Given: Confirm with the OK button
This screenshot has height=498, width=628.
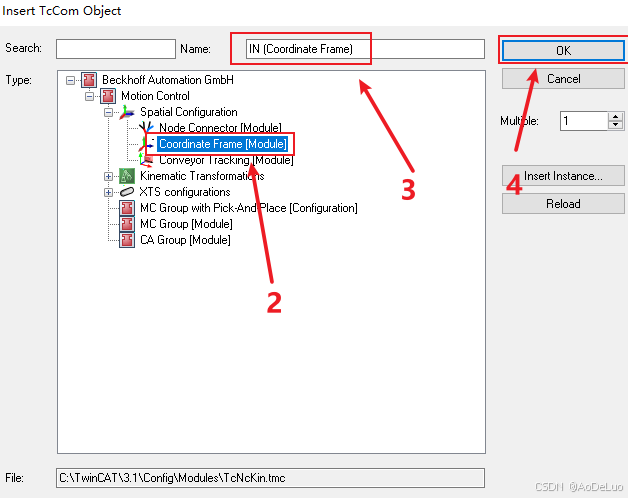Looking at the screenshot, I should coord(563,50).
